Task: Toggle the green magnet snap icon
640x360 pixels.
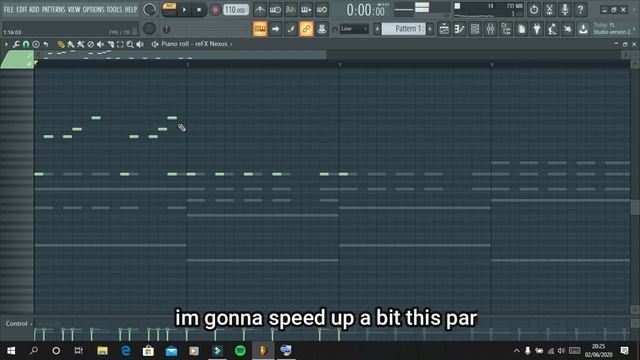Action: (26, 44)
